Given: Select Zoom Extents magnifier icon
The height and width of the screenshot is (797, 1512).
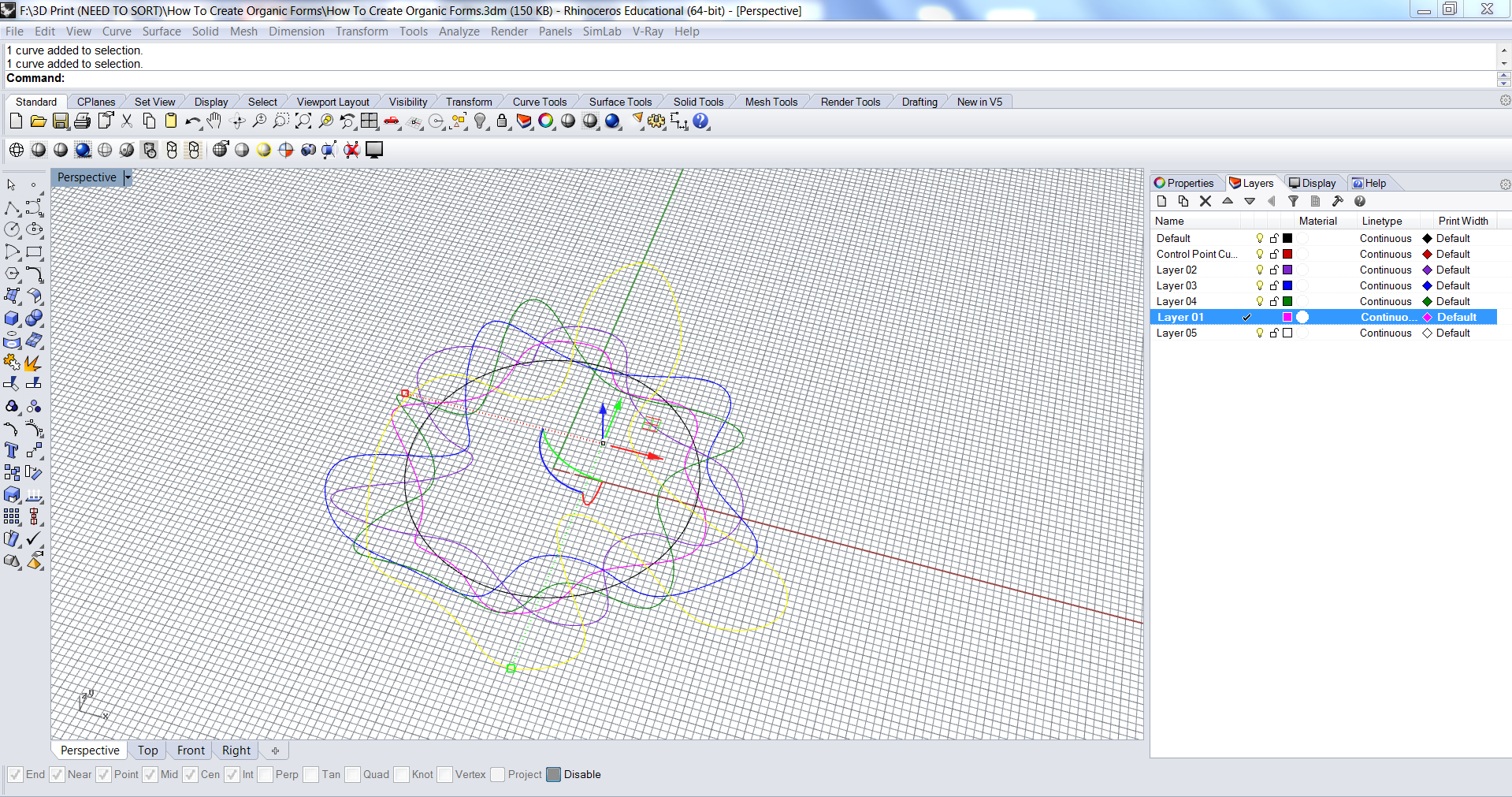Looking at the screenshot, I should pyautogui.click(x=303, y=121).
